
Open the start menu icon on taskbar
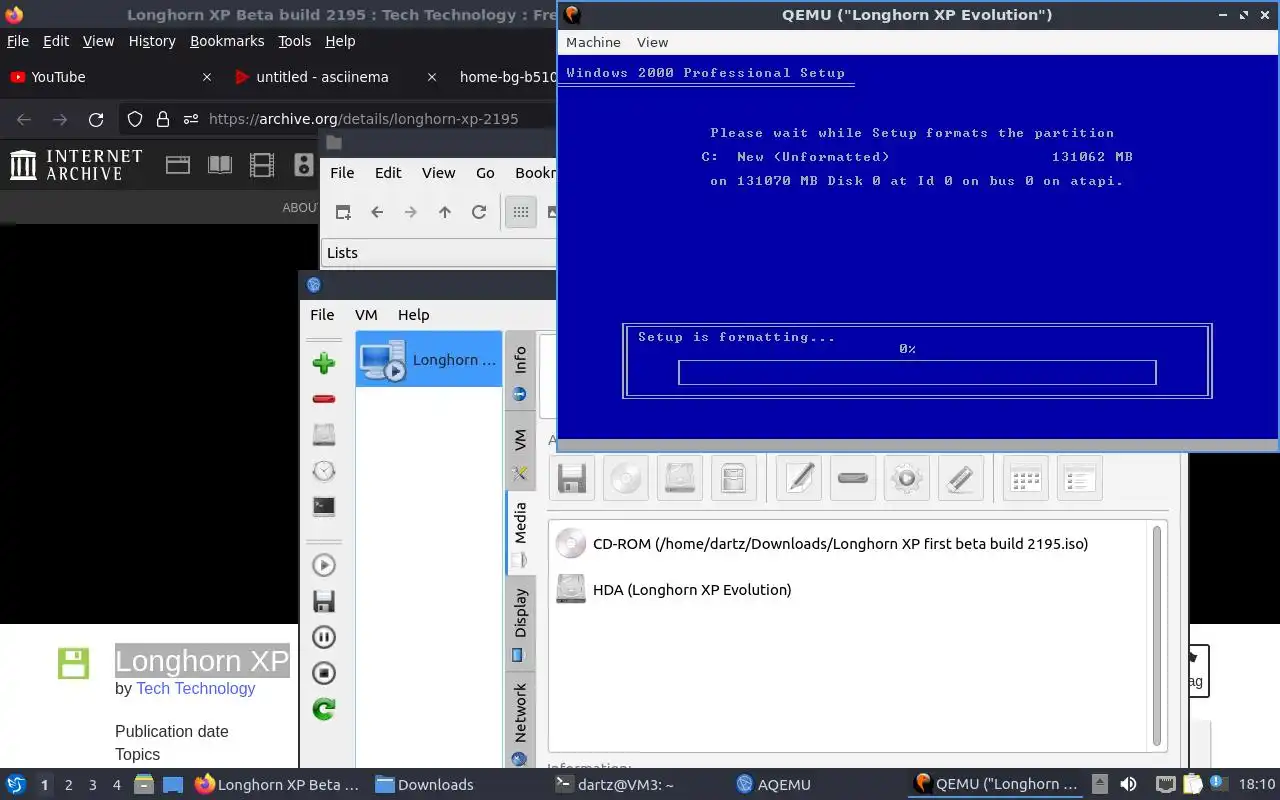16,785
